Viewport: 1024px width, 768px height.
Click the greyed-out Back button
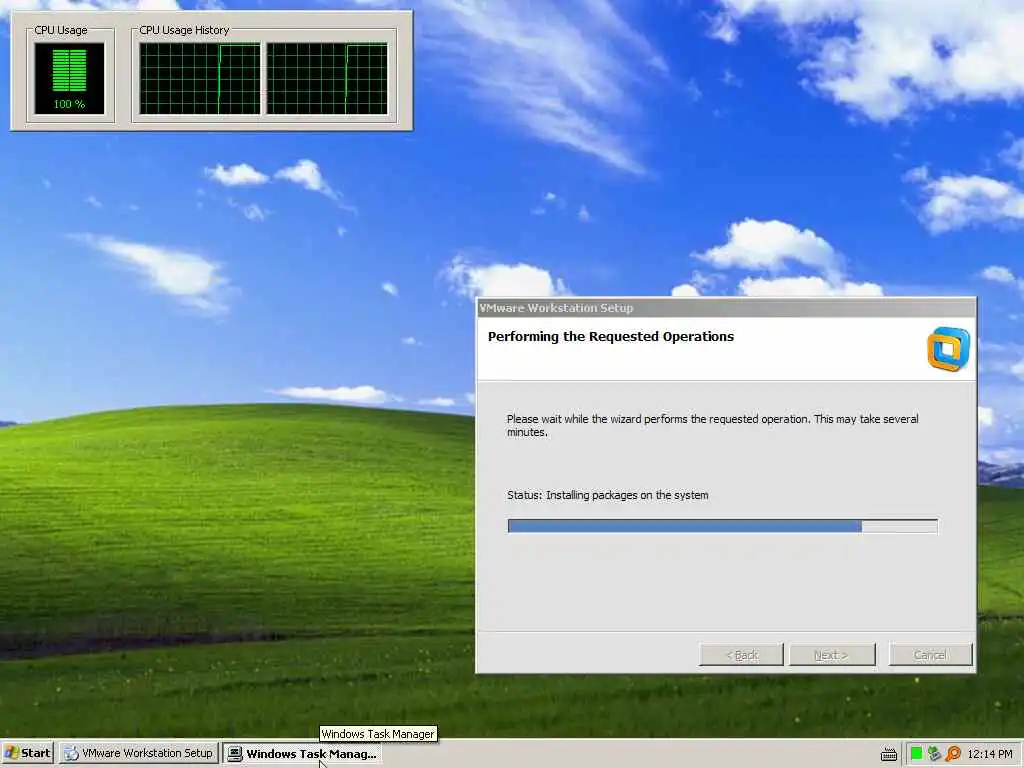coord(741,654)
